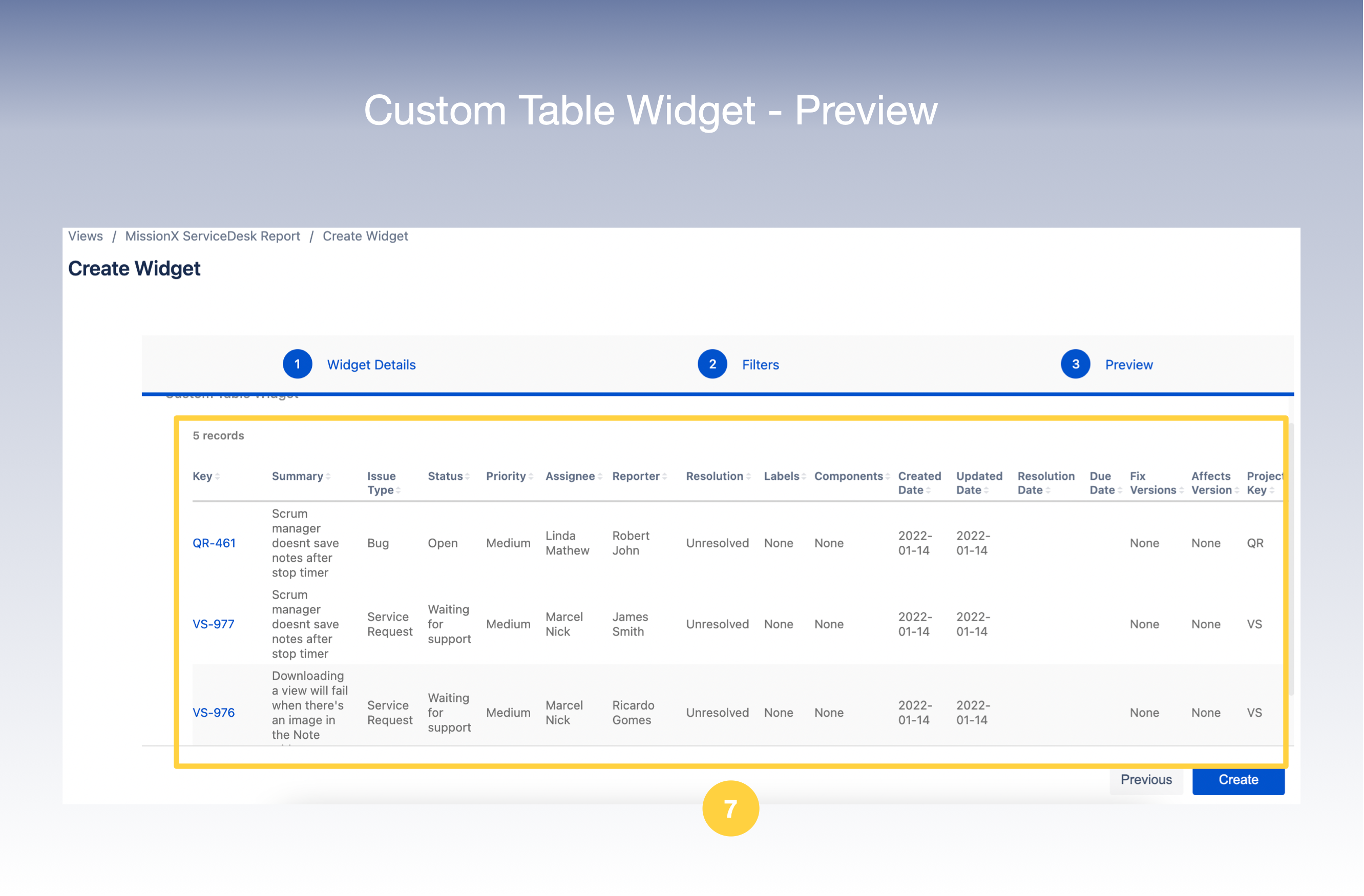This screenshot has width=1364, height=896.
Task: Sort by Assignee column arrows
Action: [x=600, y=477]
